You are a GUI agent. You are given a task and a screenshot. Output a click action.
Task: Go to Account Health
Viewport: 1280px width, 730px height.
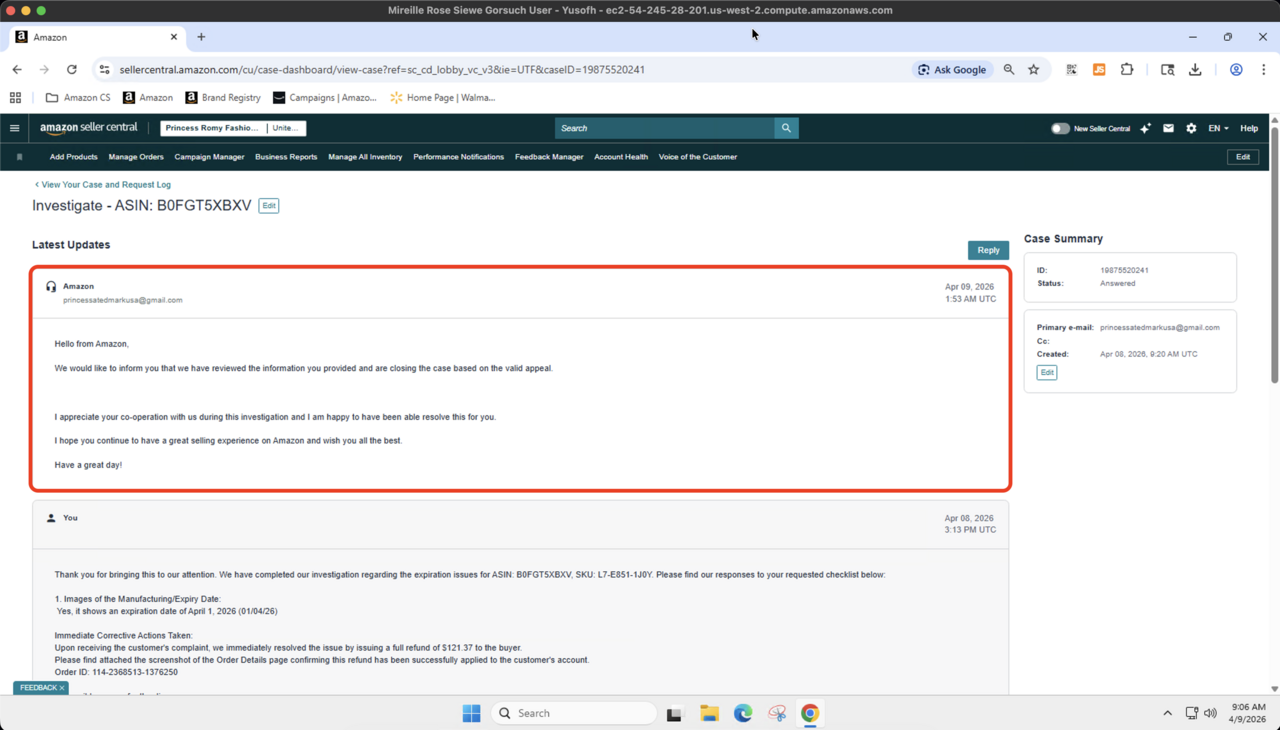click(x=621, y=157)
